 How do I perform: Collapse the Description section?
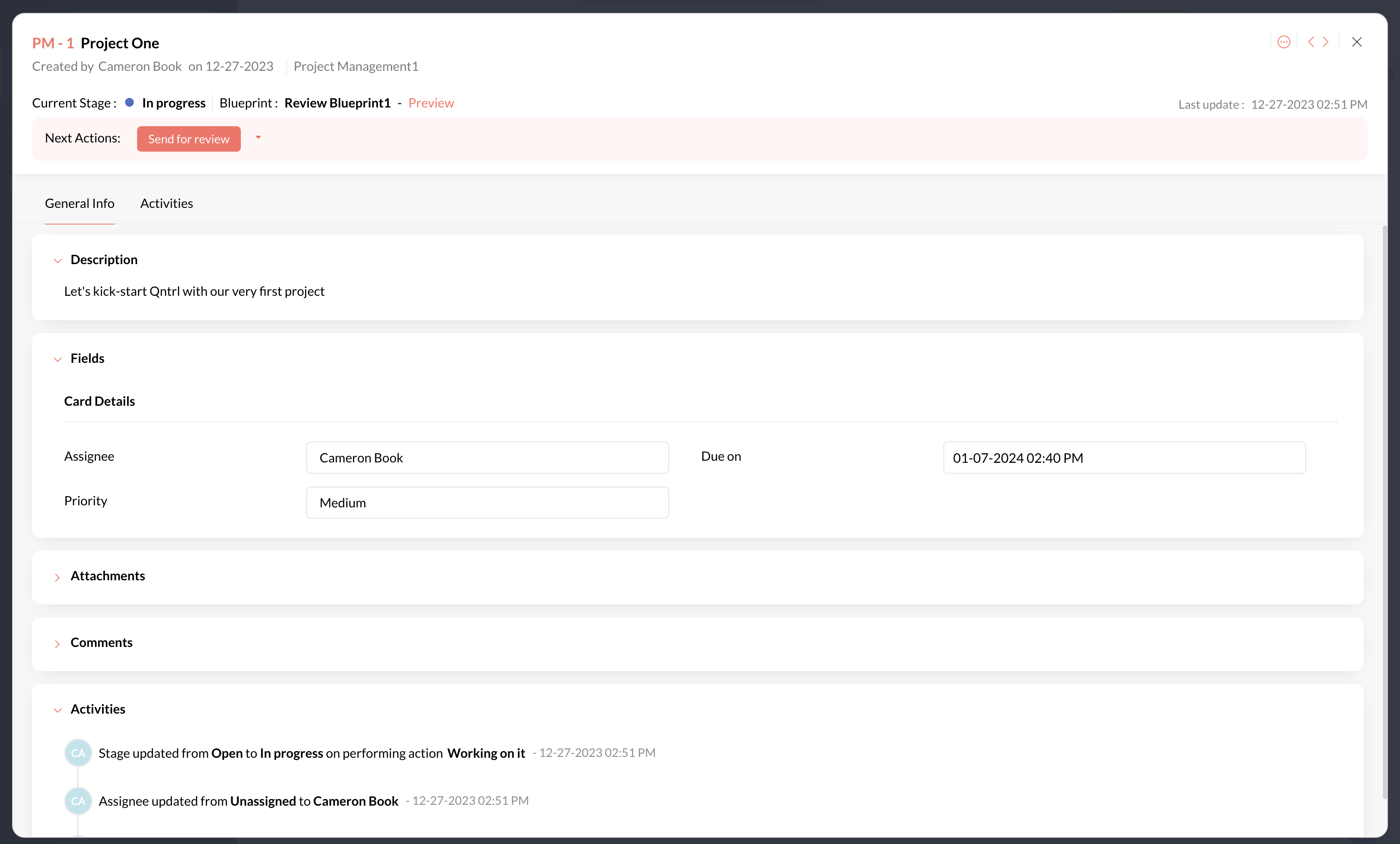[57, 261]
